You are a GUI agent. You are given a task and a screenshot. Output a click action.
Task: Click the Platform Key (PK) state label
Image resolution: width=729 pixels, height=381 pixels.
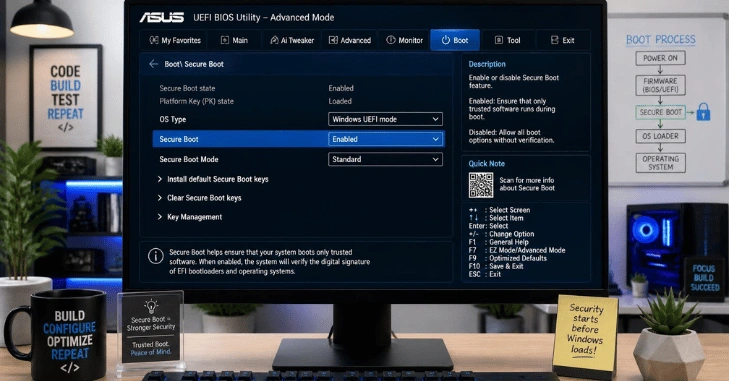click(197, 101)
